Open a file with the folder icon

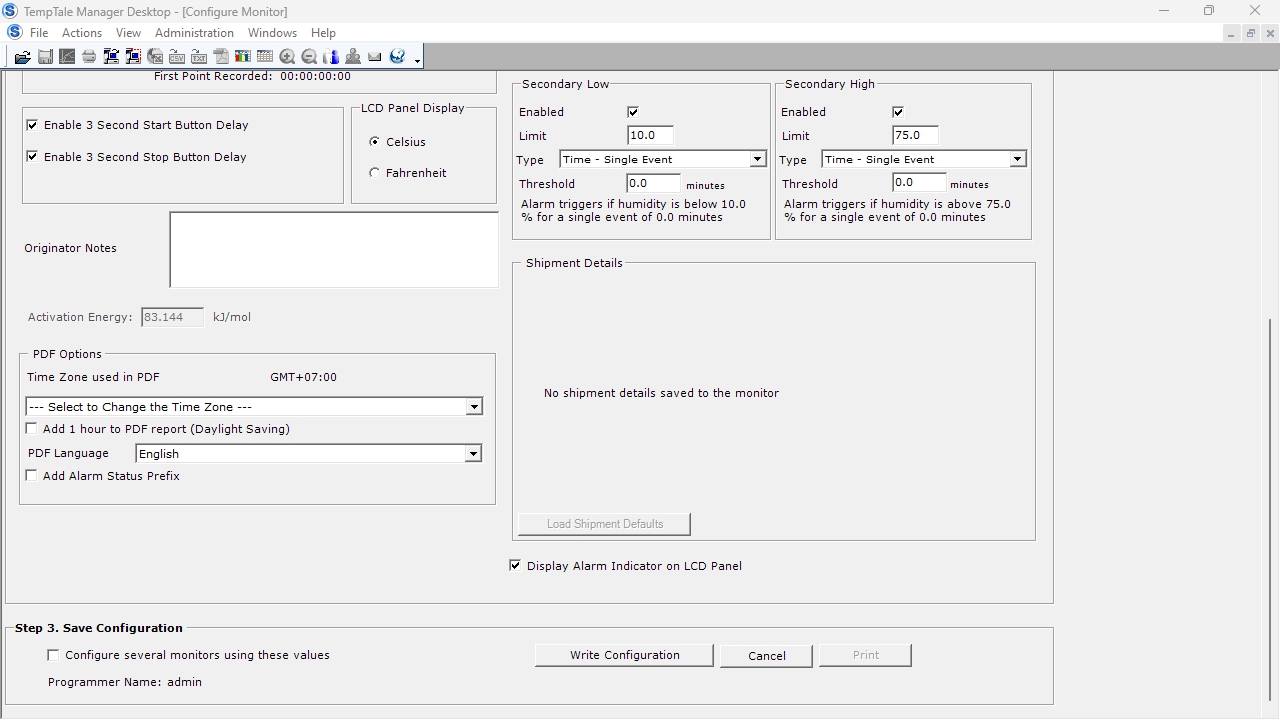coord(22,57)
